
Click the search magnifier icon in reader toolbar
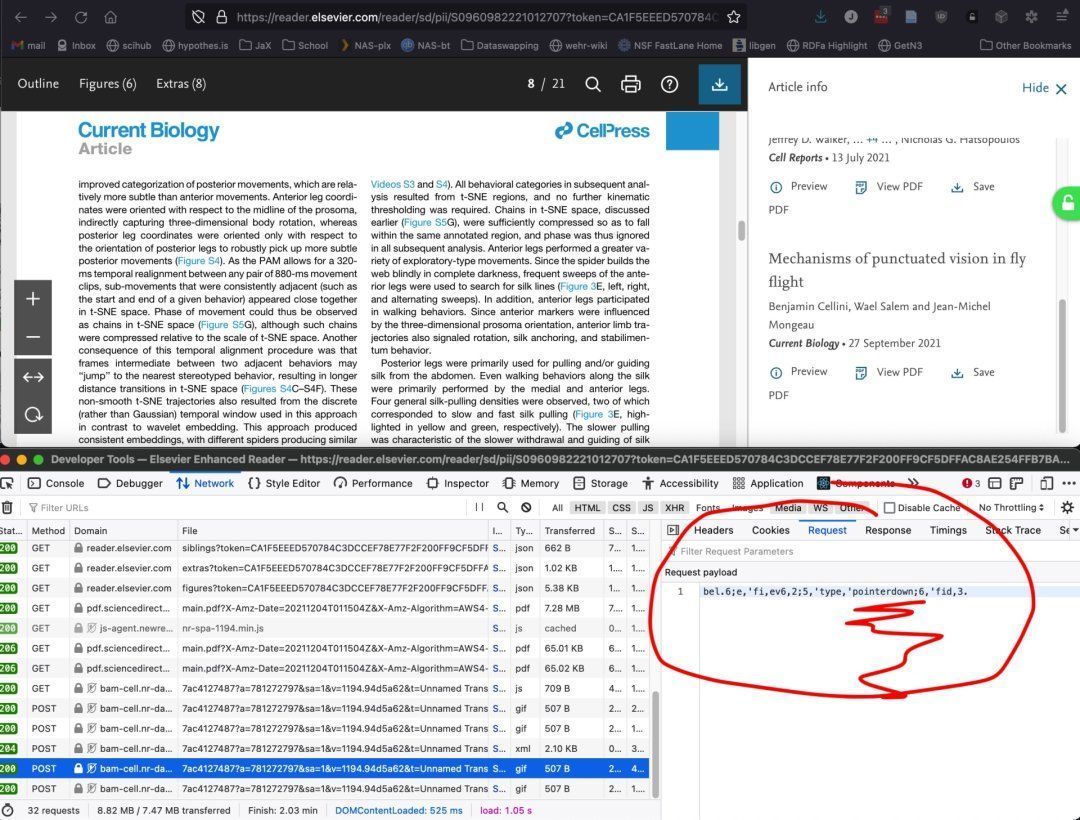tap(593, 85)
